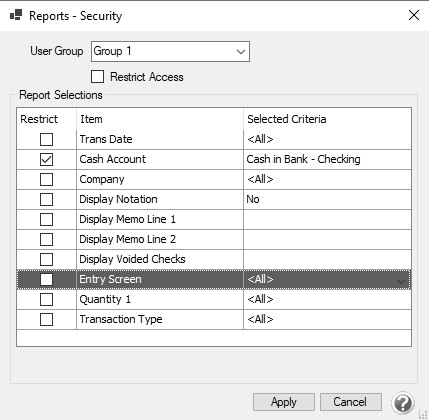Toggle Display Notation restrict checkbox
Viewport: 429px width, 420px height.
[46, 199]
